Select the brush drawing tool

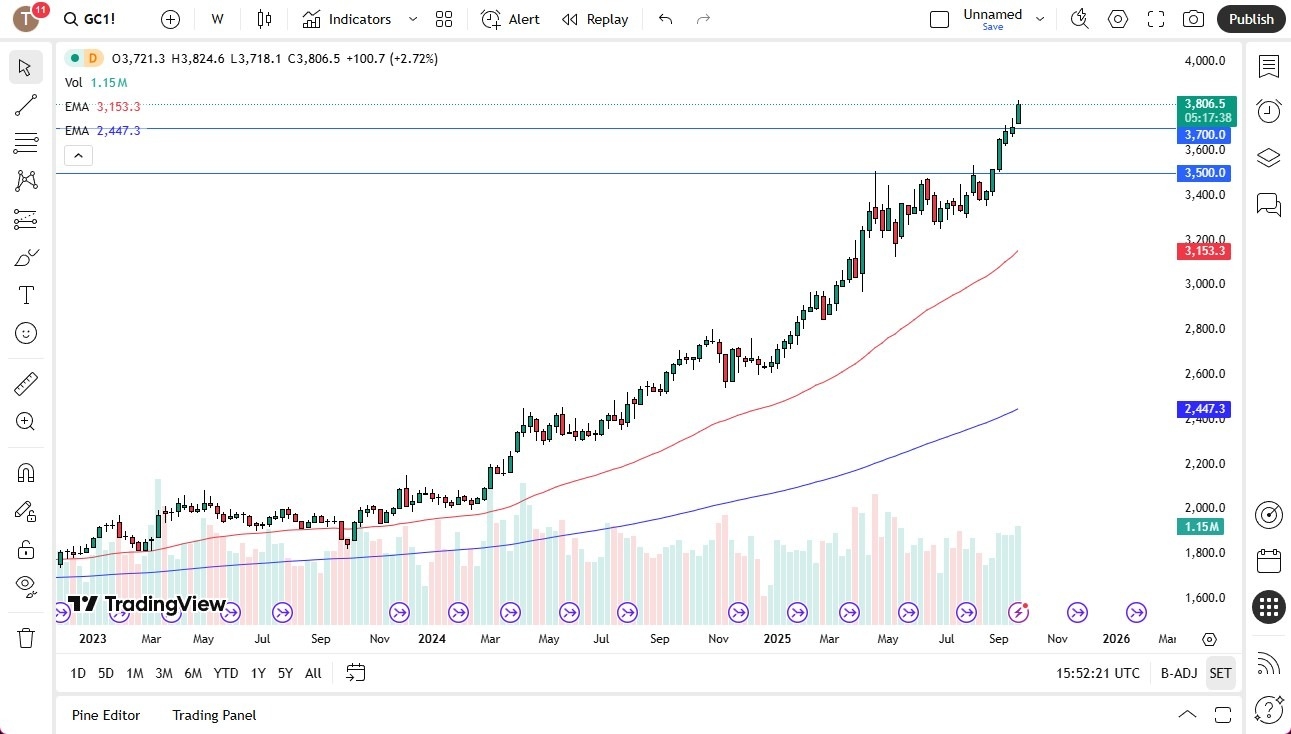(x=25, y=256)
